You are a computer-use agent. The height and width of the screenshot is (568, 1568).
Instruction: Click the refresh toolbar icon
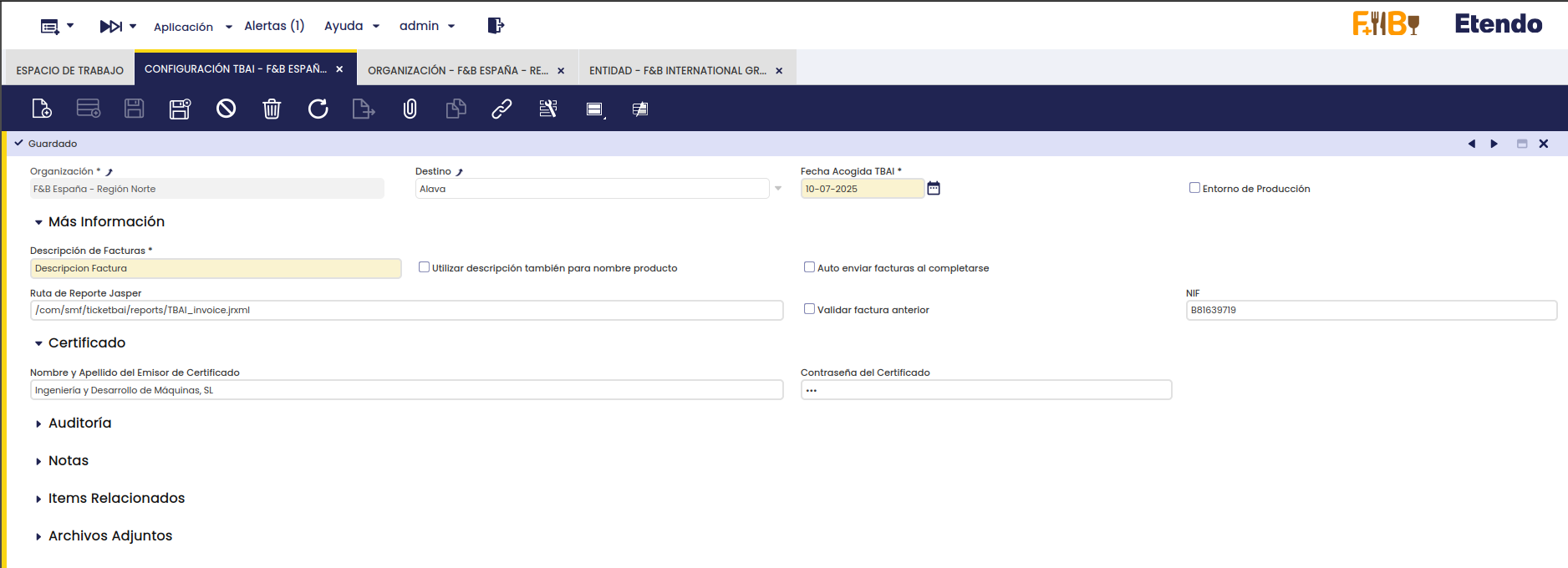click(318, 109)
